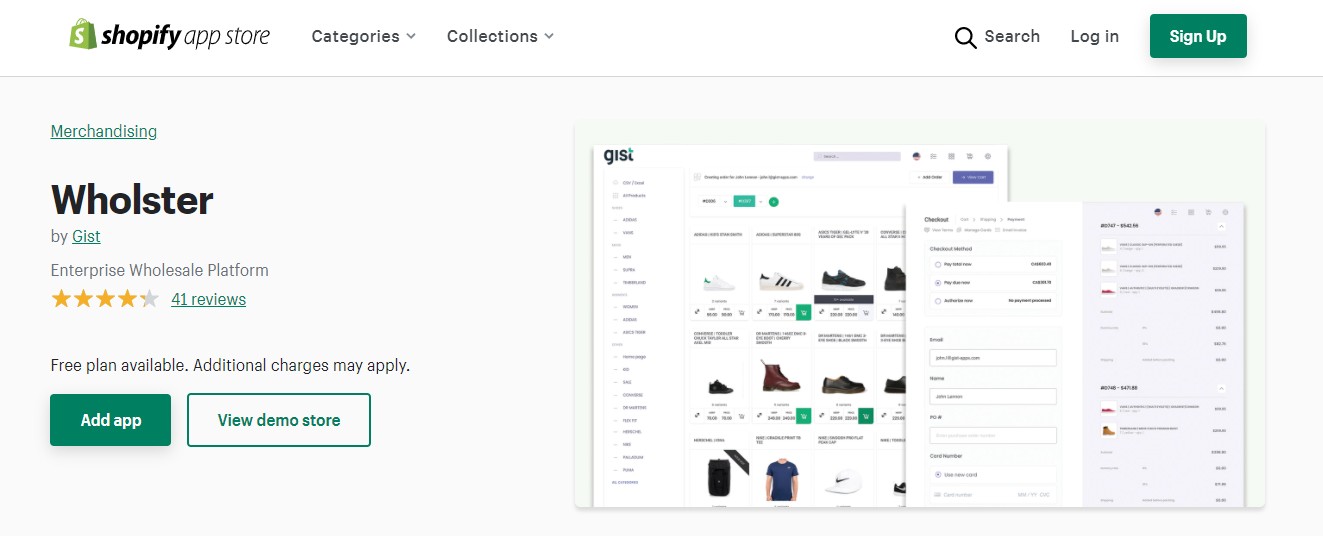This screenshot has width=1323, height=536.
Task: Click the View demo store button
Action: pyautogui.click(x=279, y=420)
